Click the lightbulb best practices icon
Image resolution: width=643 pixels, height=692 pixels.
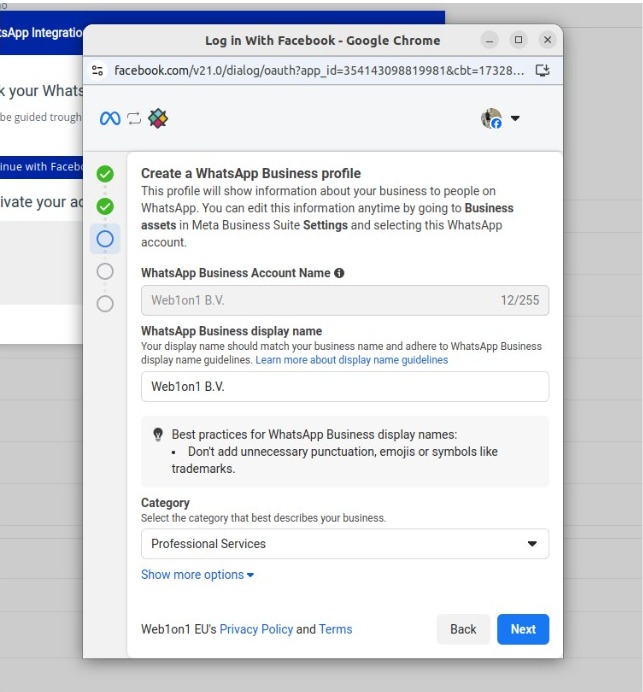pos(158,435)
